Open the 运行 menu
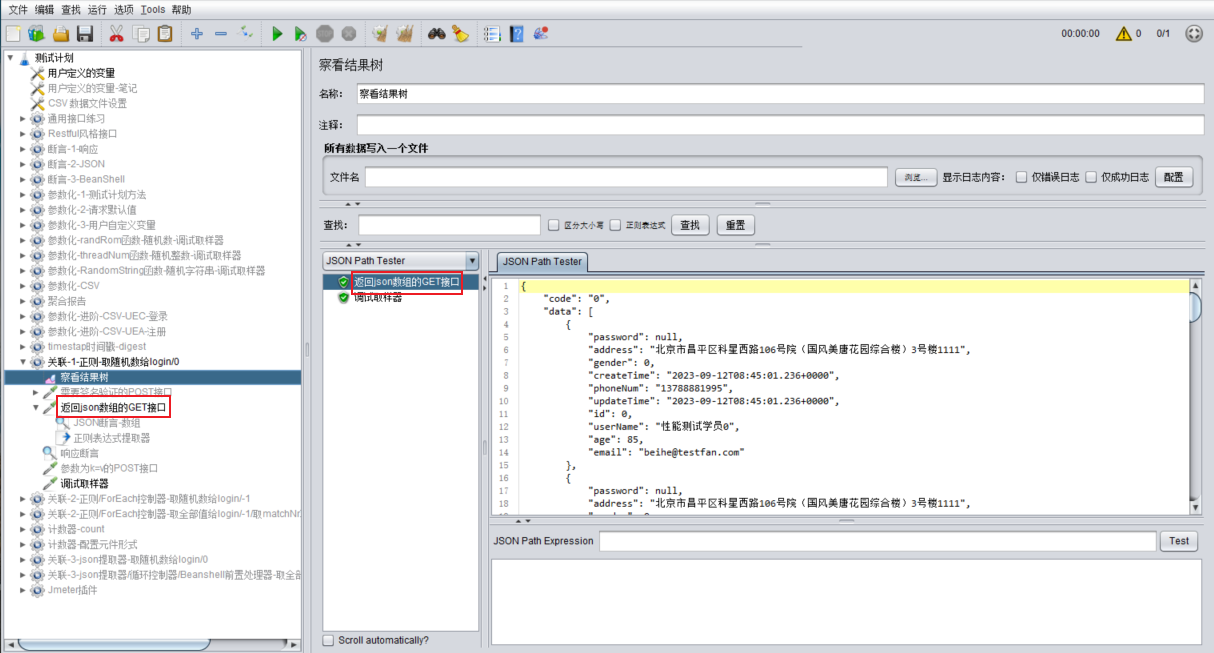The width and height of the screenshot is (1214, 653). 97,9
